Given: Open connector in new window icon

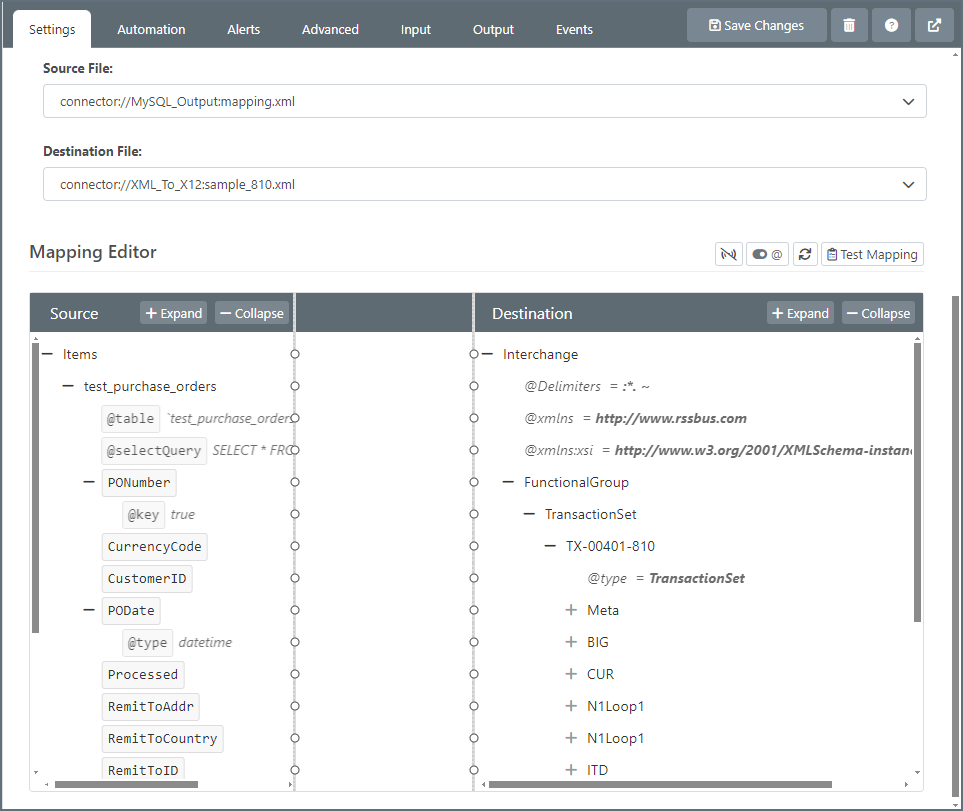Looking at the screenshot, I should [934, 25].
